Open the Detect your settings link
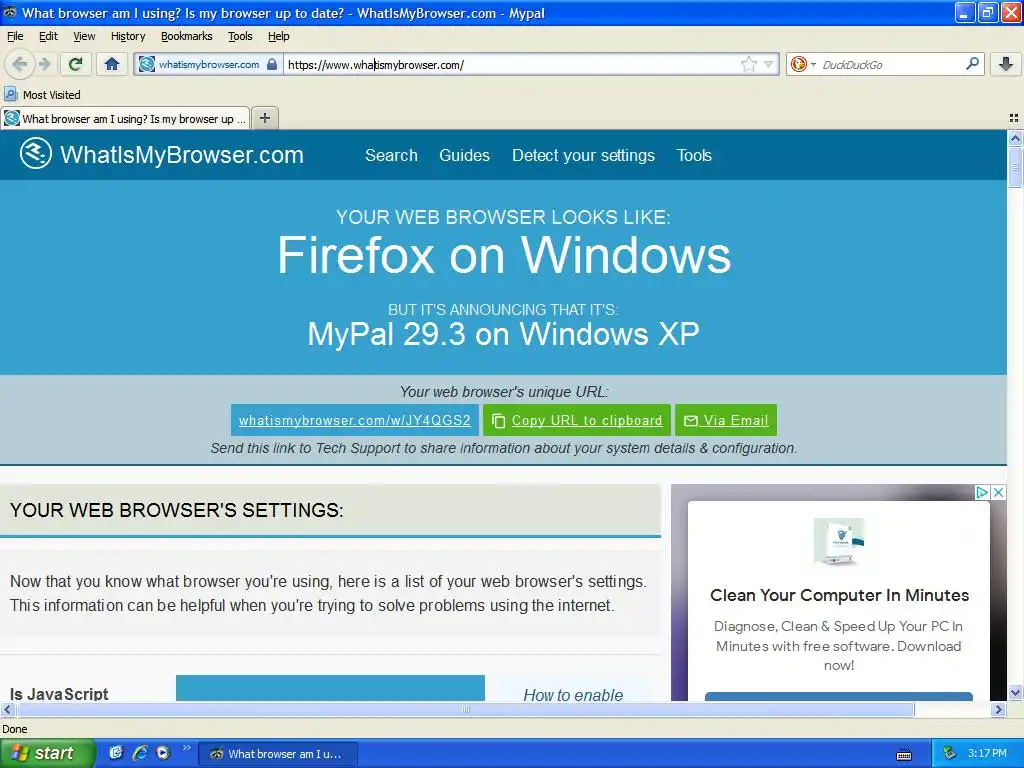The height and width of the screenshot is (768, 1024). pyautogui.click(x=583, y=155)
